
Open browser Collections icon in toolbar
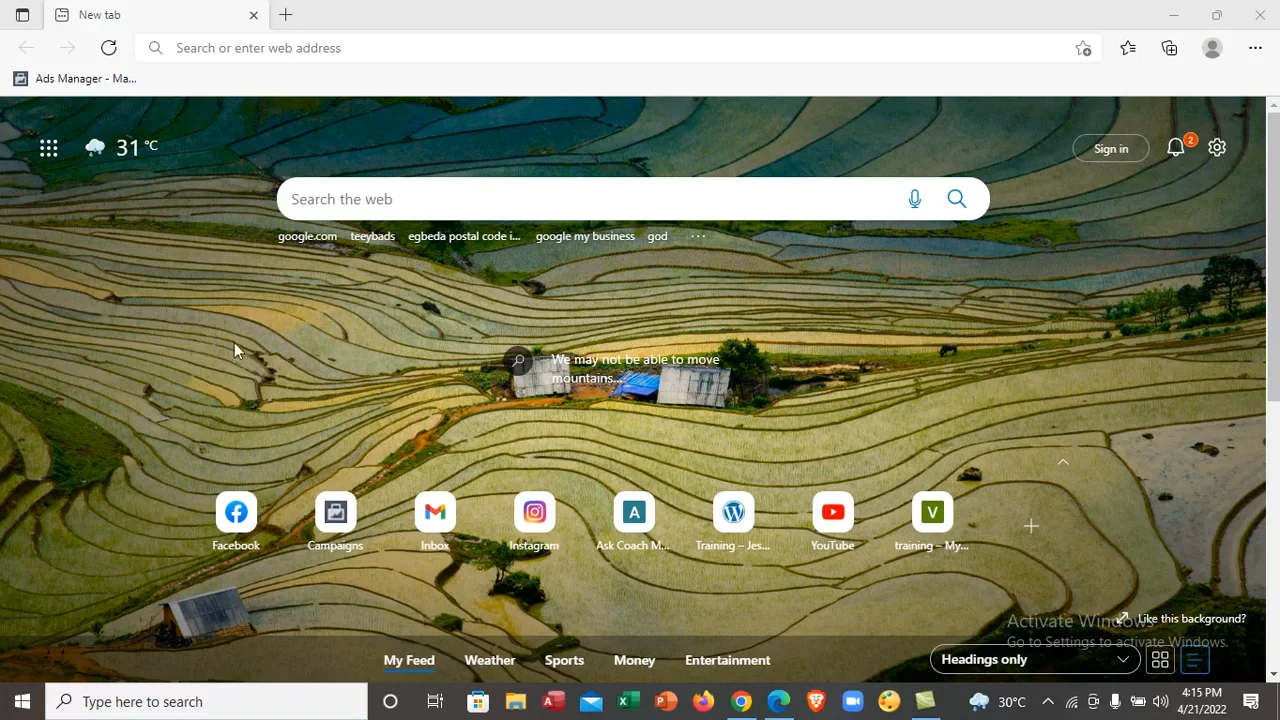[1169, 48]
